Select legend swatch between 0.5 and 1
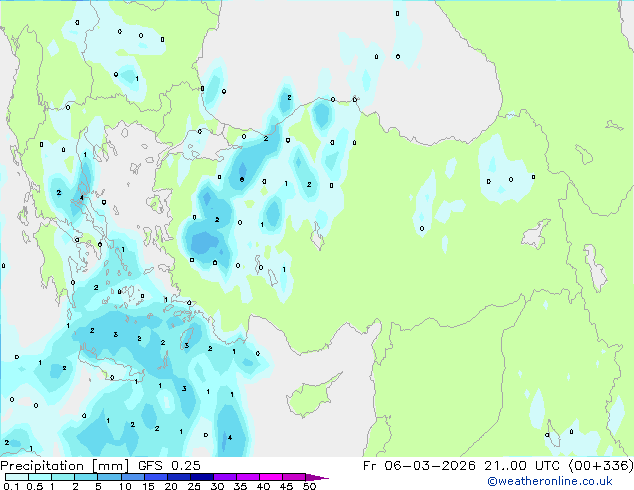This screenshot has height=490, width=634. (x=40, y=477)
